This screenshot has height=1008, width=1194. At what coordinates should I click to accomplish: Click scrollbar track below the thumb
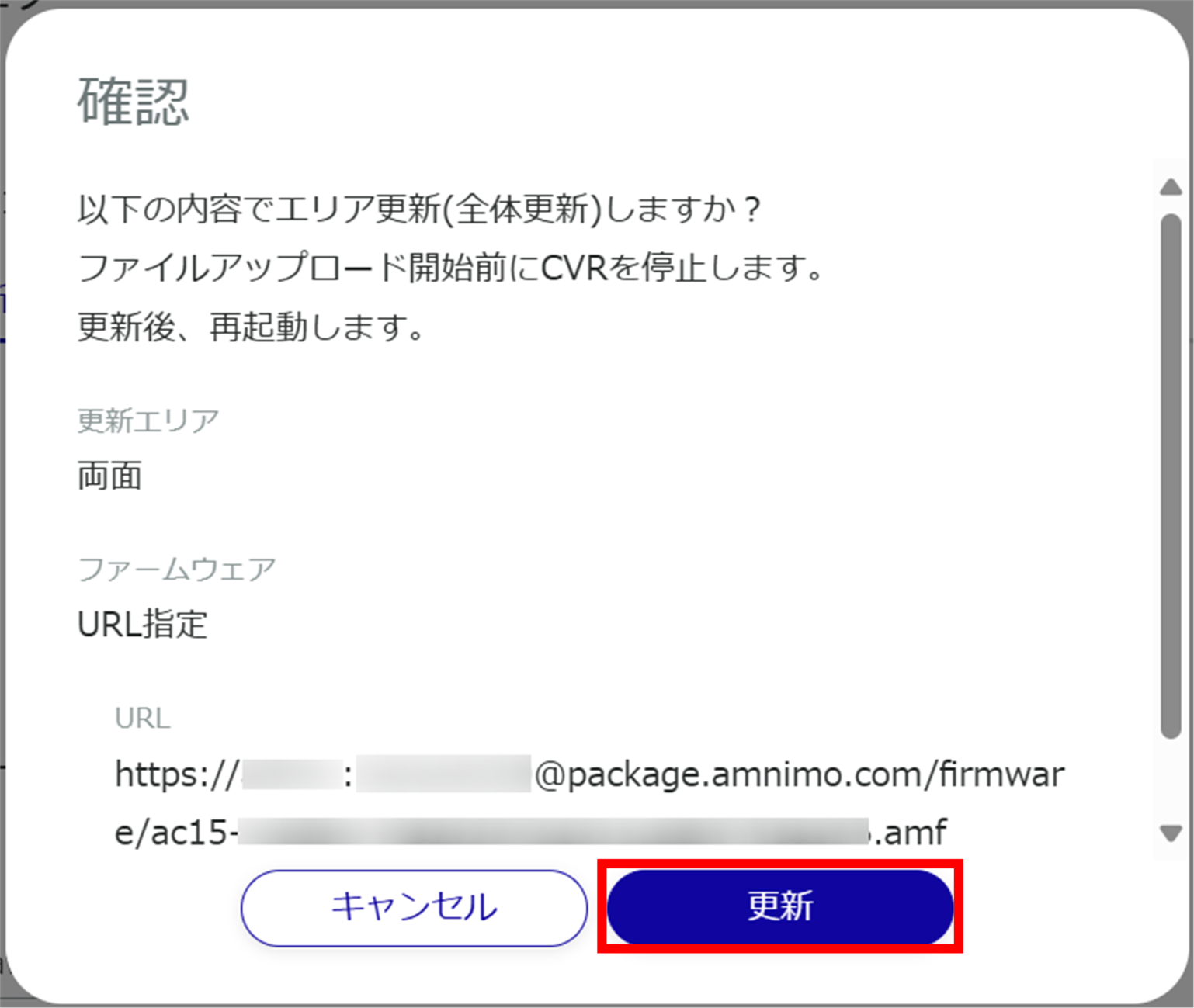(x=1171, y=780)
